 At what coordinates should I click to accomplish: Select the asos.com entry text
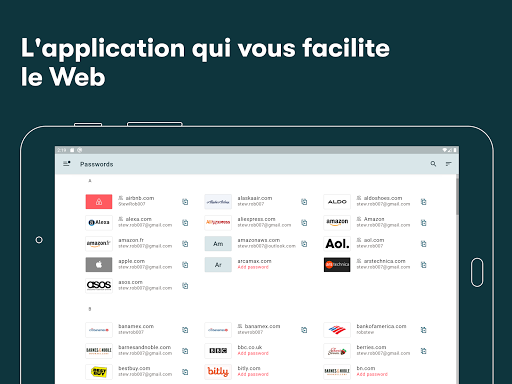tap(145, 285)
